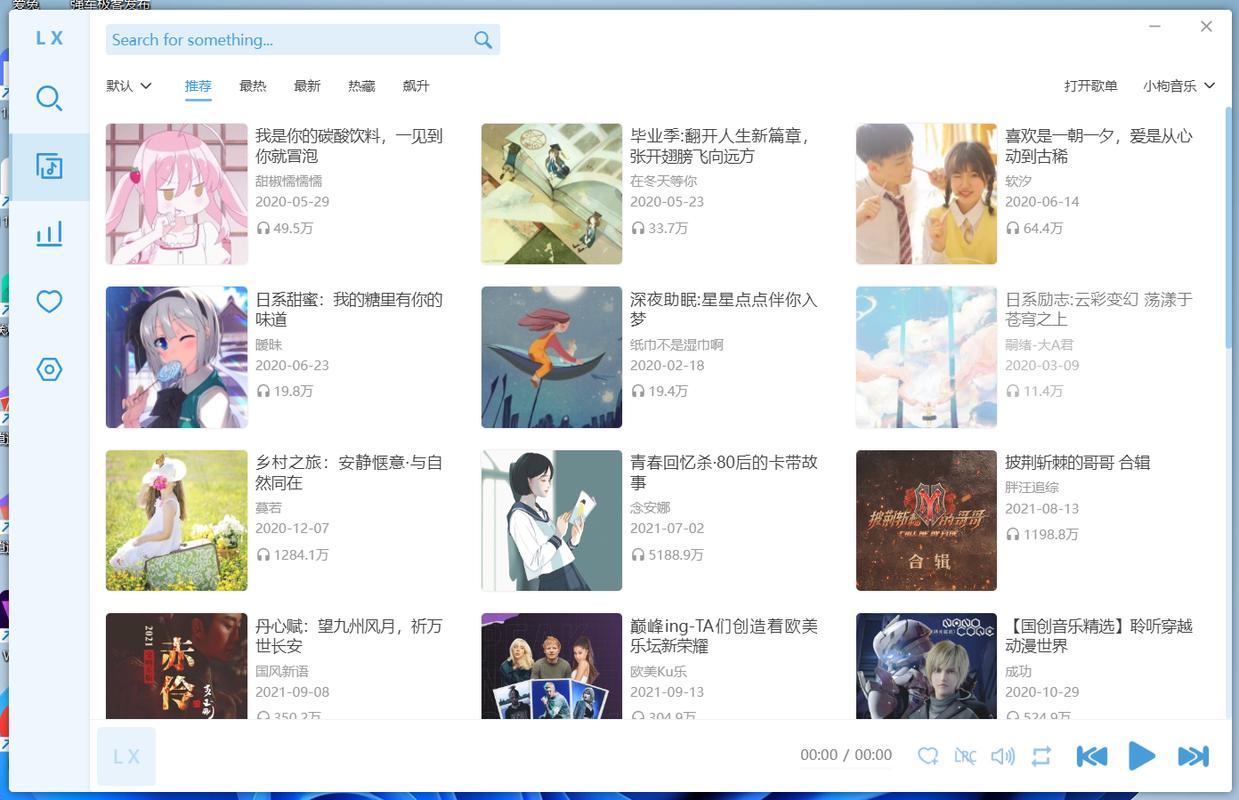Click the magnifier icon in the search box
The width and height of the screenshot is (1239, 800).
click(x=483, y=40)
